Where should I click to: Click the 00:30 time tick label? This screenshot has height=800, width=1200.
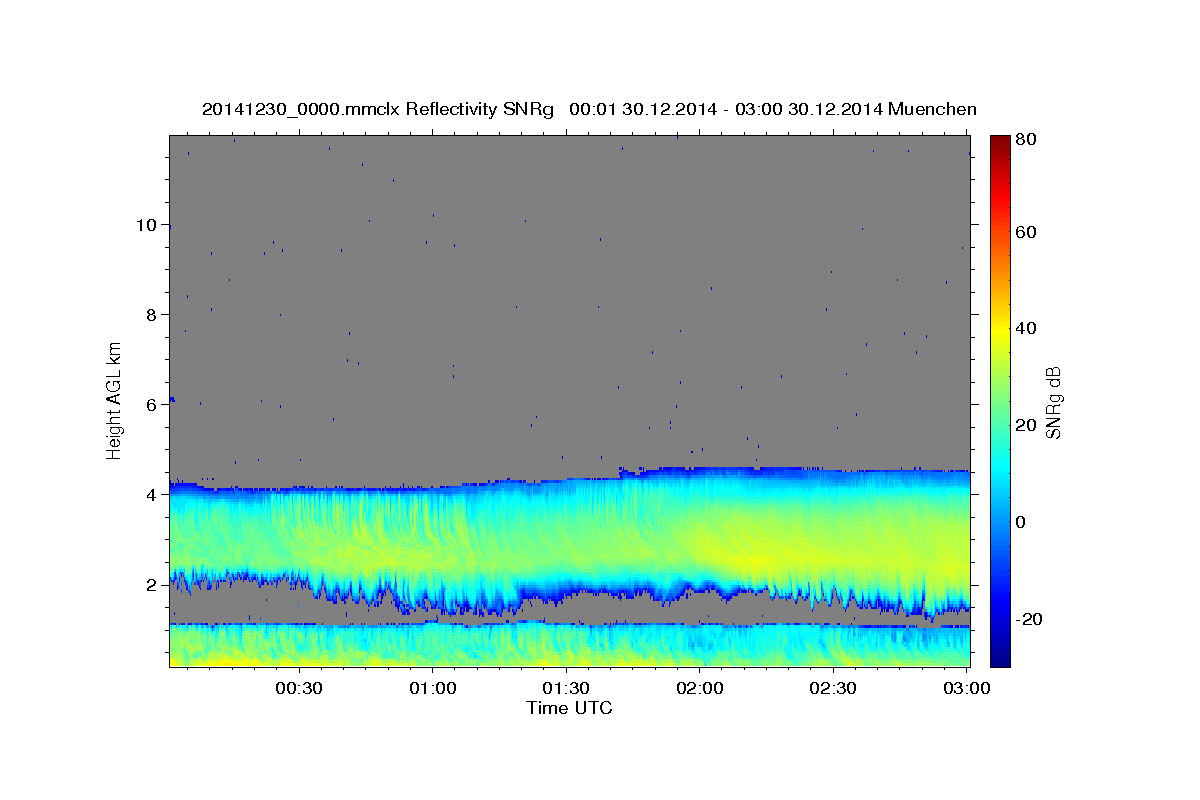[x=299, y=689]
